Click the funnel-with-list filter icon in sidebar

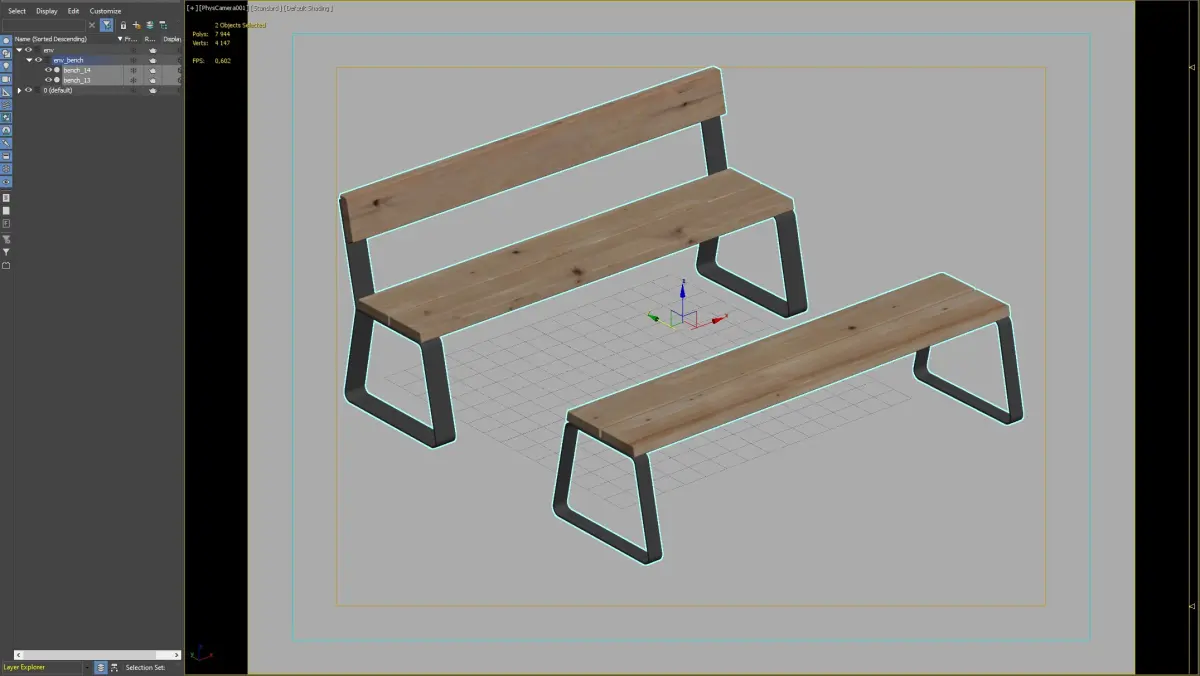coord(6,239)
